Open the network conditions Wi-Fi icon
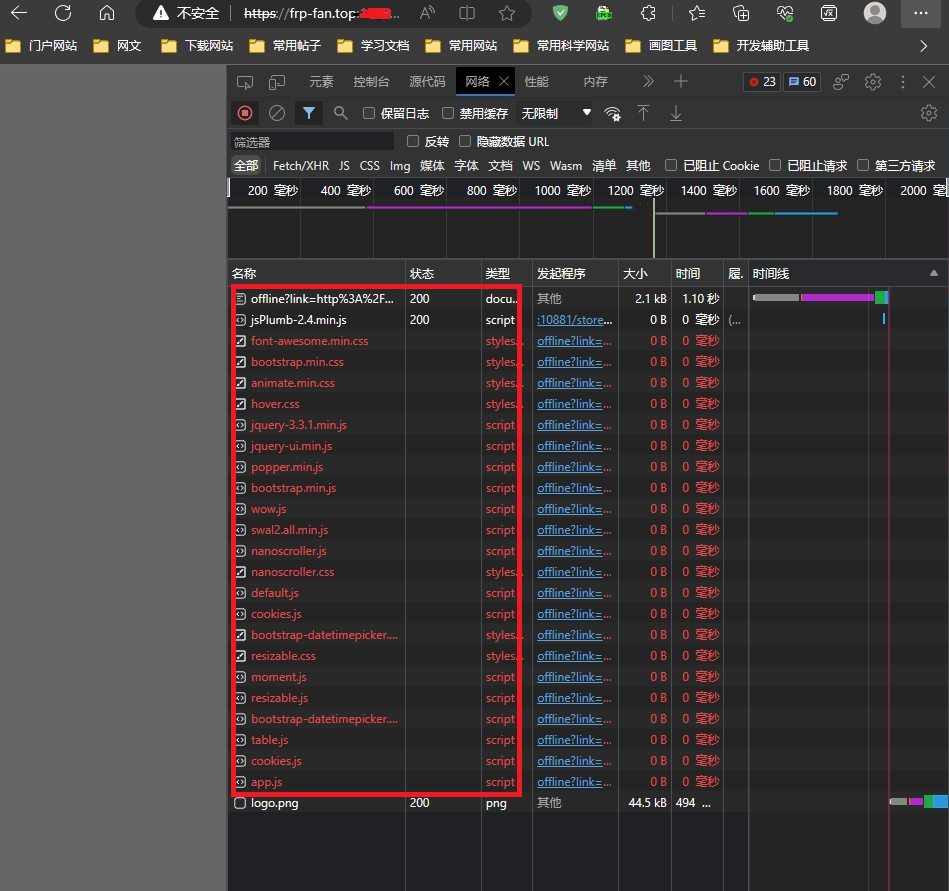 coord(612,113)
